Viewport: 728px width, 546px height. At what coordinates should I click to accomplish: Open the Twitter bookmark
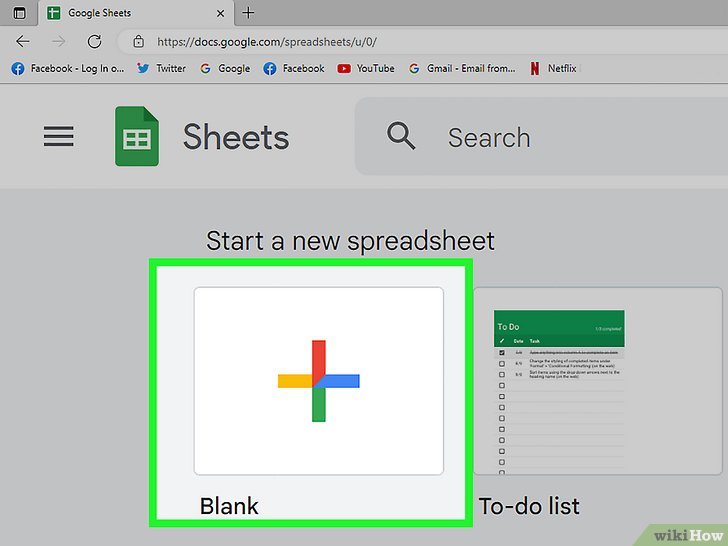point(161,69)
